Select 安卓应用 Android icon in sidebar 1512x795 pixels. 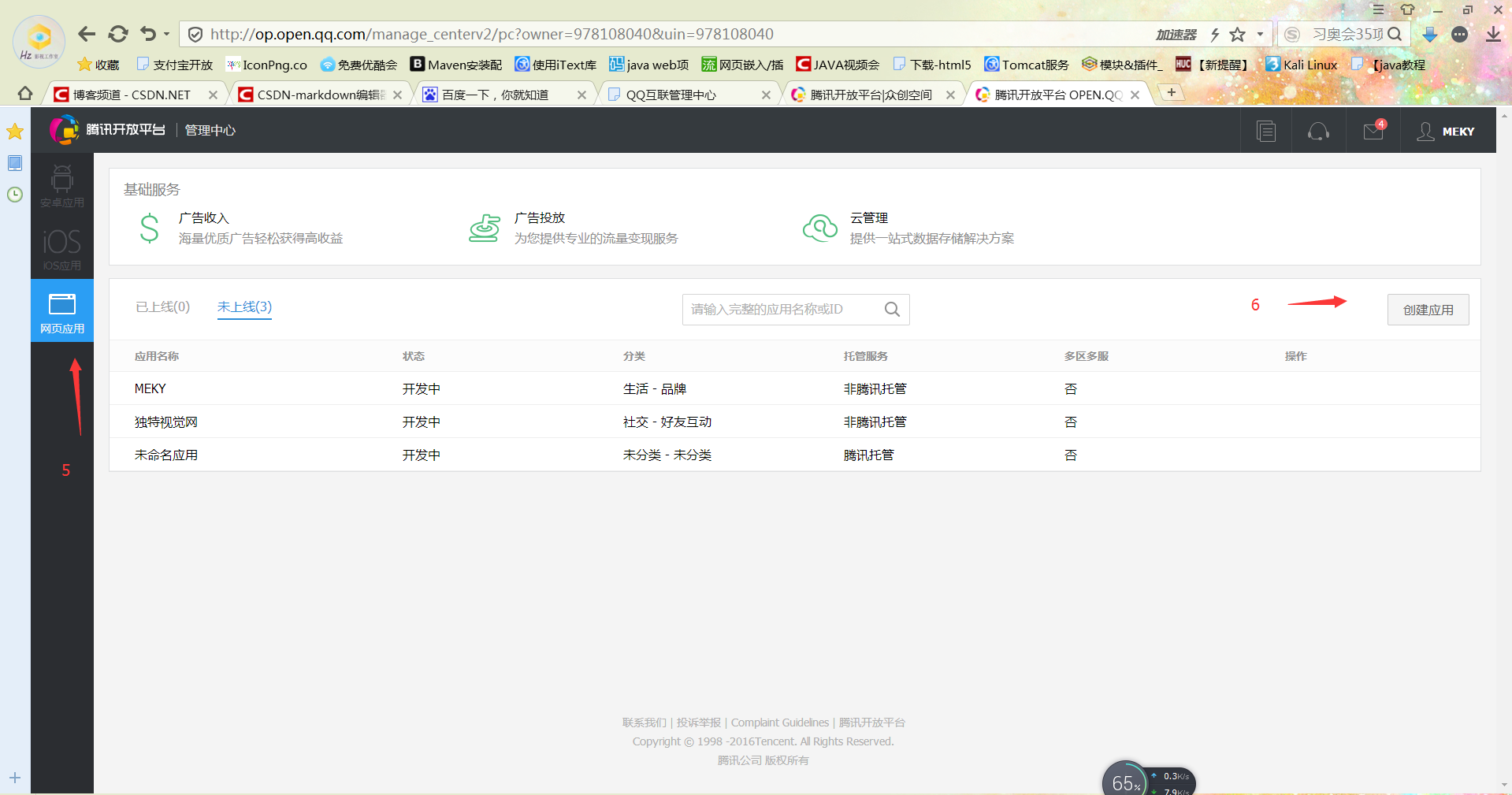point(62,185)
